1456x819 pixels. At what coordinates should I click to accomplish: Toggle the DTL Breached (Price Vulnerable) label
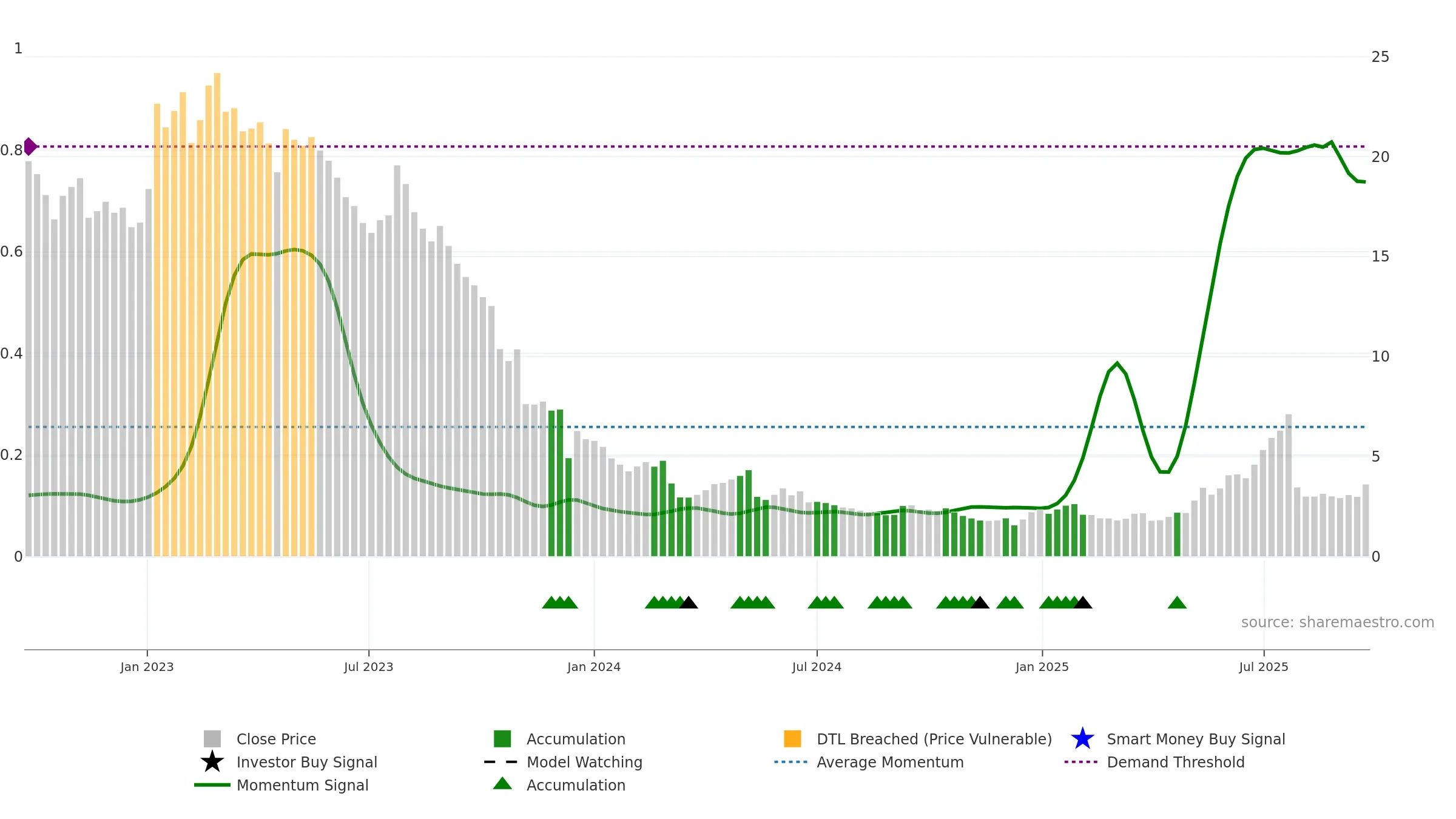[x=934, y=739]
